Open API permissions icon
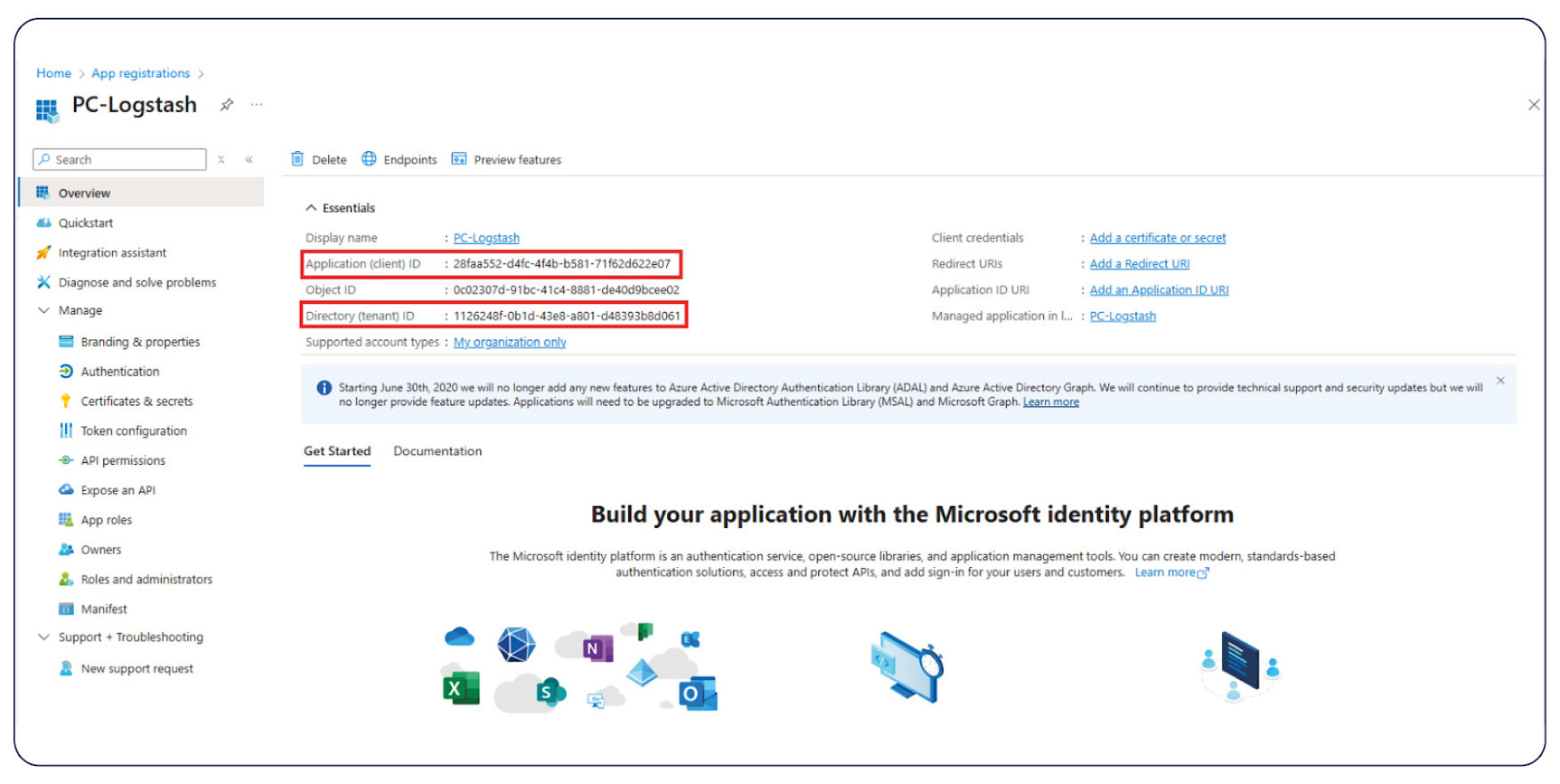1560x784 pixels. coord(66,460)
